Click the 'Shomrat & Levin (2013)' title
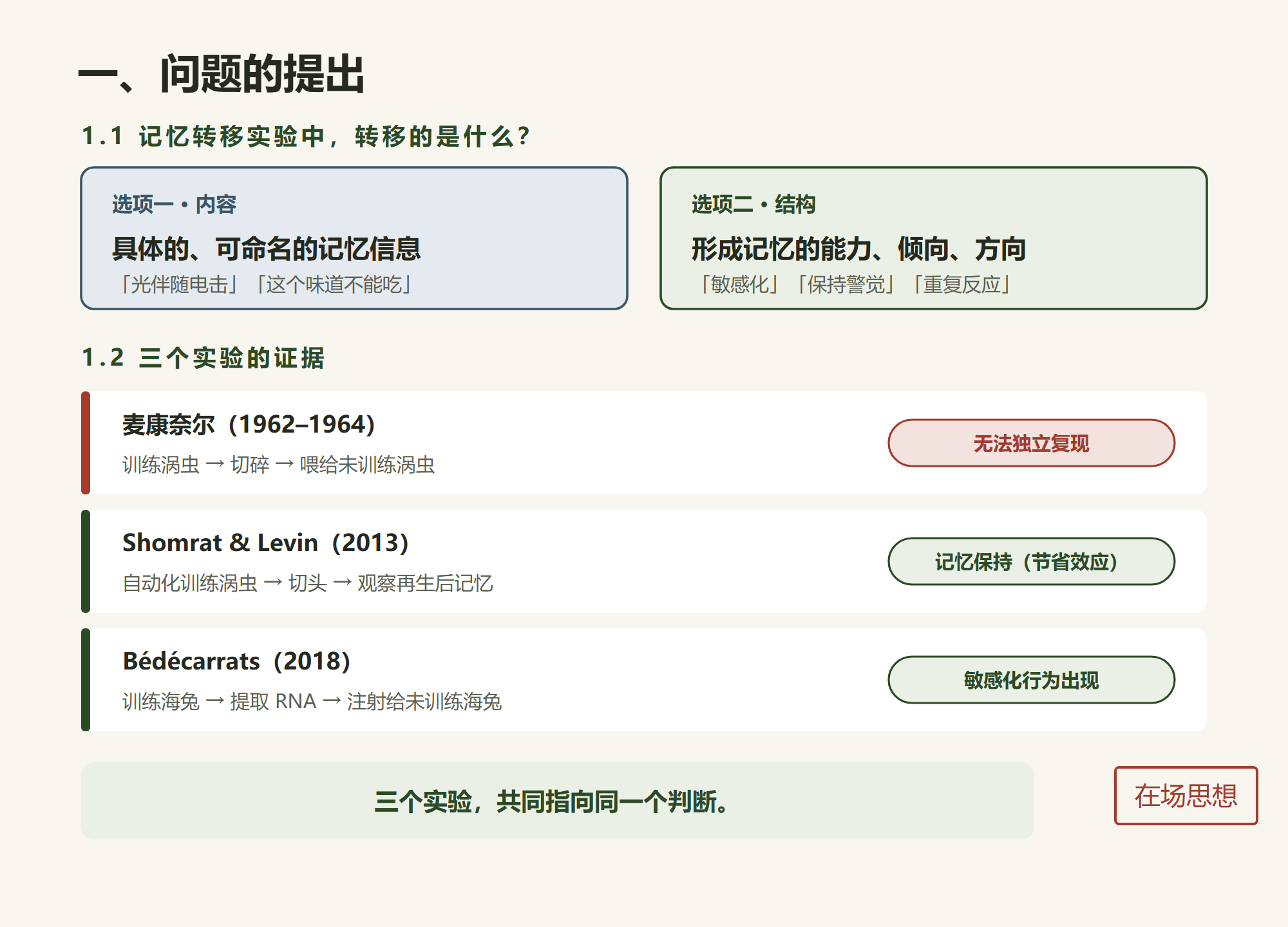 pos(265,543)
